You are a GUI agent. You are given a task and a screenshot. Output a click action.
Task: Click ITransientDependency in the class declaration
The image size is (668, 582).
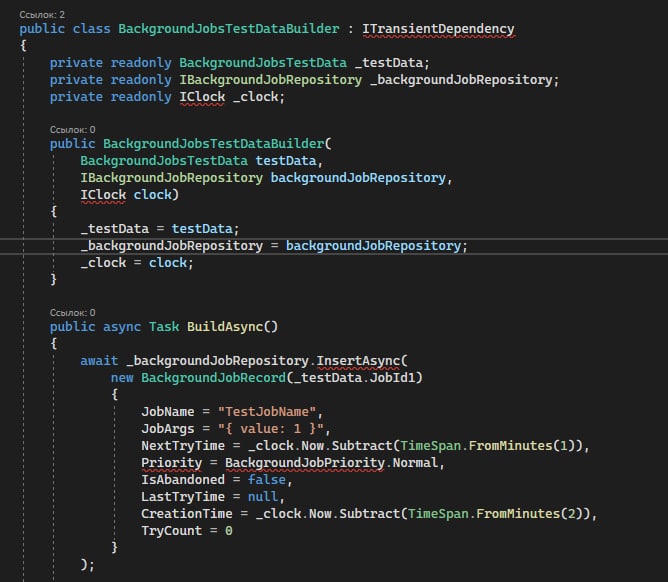[x=438, y=29]
